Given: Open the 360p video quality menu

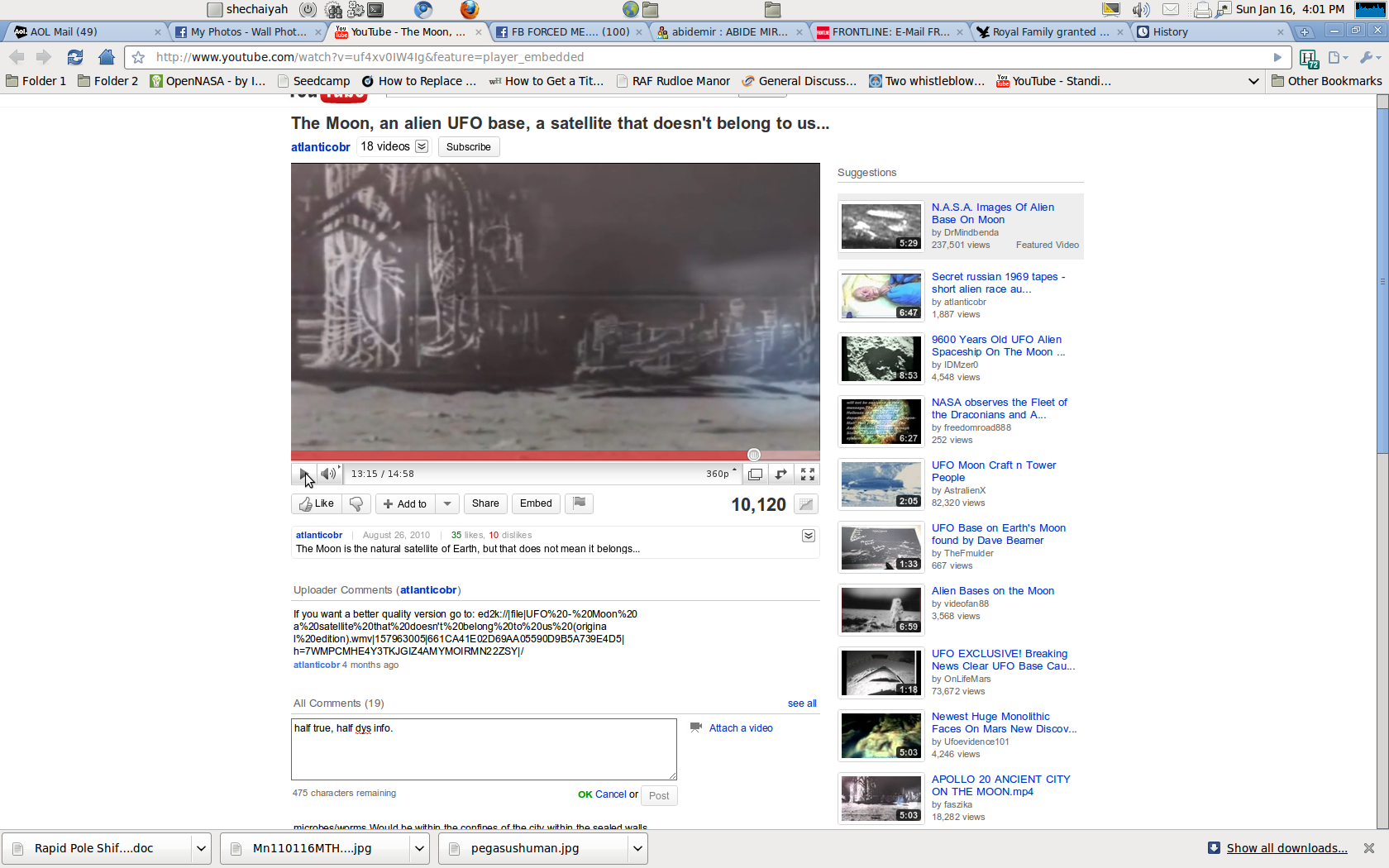Looking at the screenshot, I should [x=721, y=474].
